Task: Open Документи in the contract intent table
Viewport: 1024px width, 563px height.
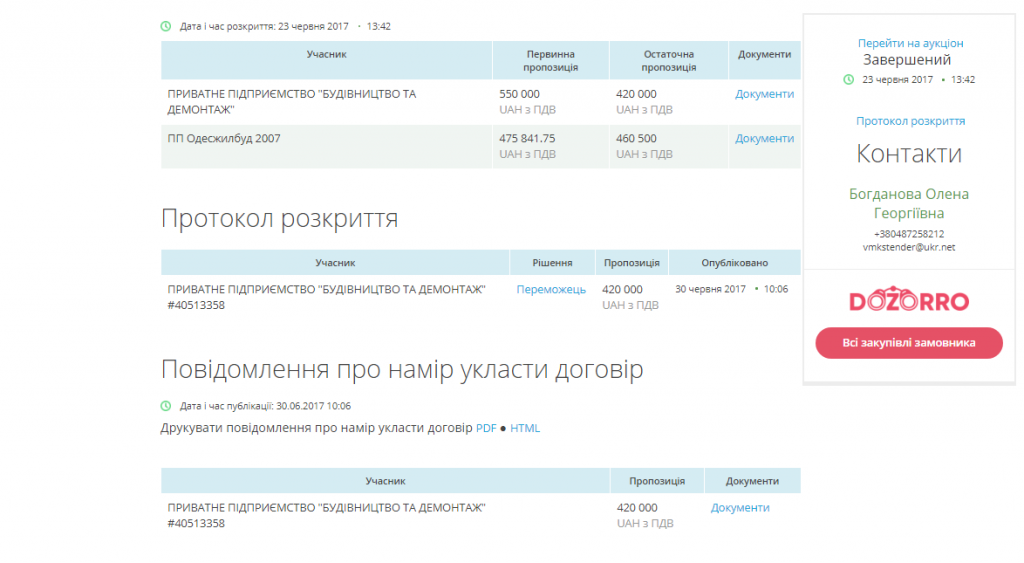Action: (x=740, y=508)
